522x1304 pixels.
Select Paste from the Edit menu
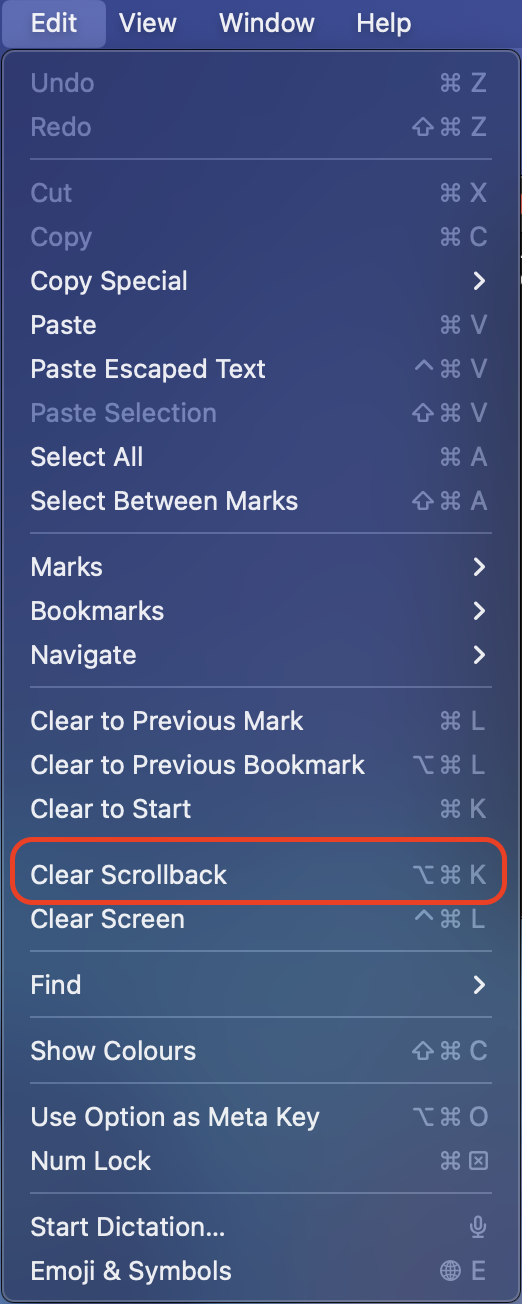click(x=259, y=325)
